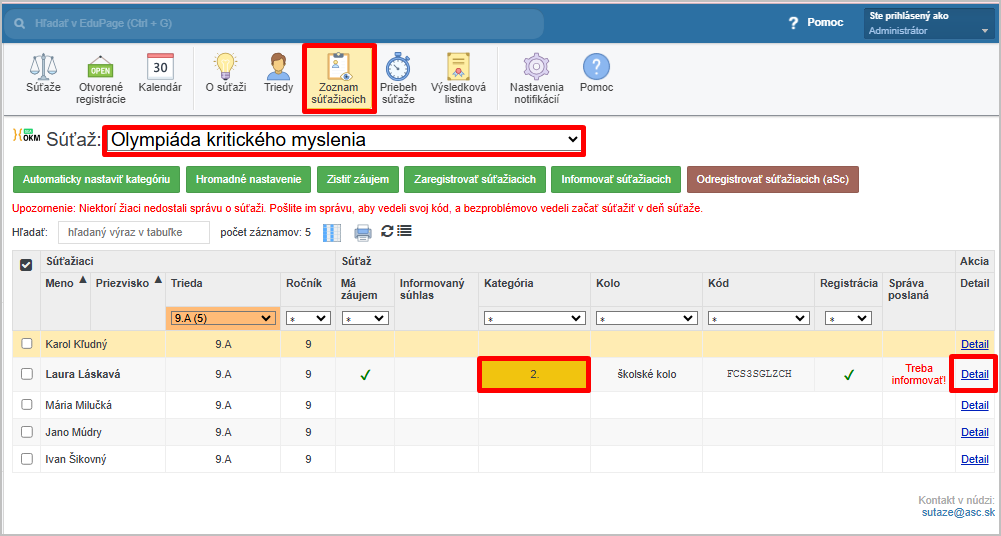This screenshot has height=536, width=1001.
Task: Focus the table search input field
Action: [134, 232]
